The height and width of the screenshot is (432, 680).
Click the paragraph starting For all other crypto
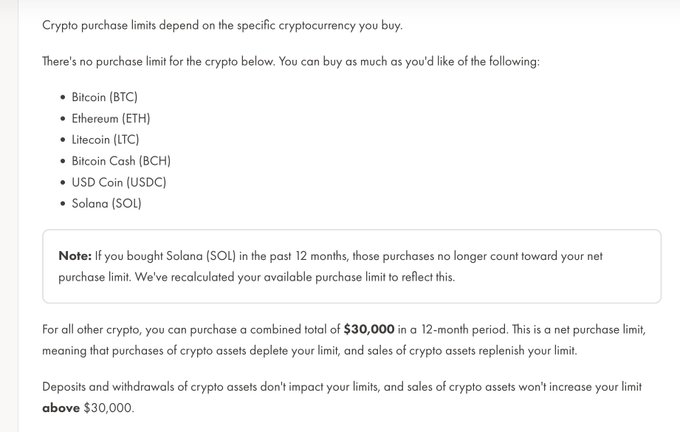pyautogui.click(x=344, y=340)
